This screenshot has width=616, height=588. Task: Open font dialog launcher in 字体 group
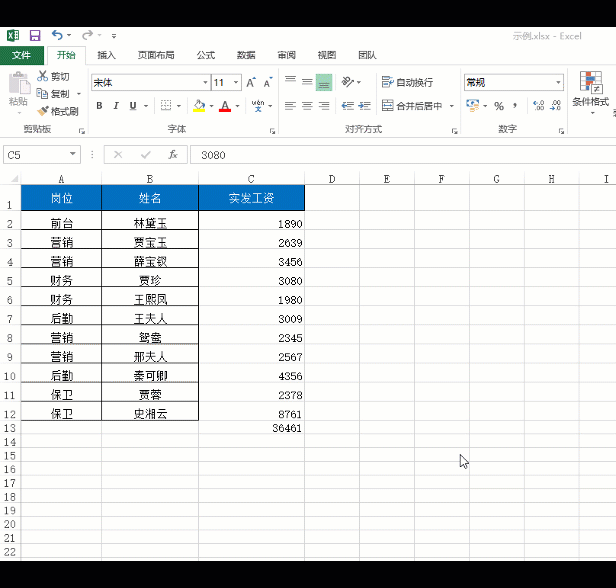[x=272, y=131]
